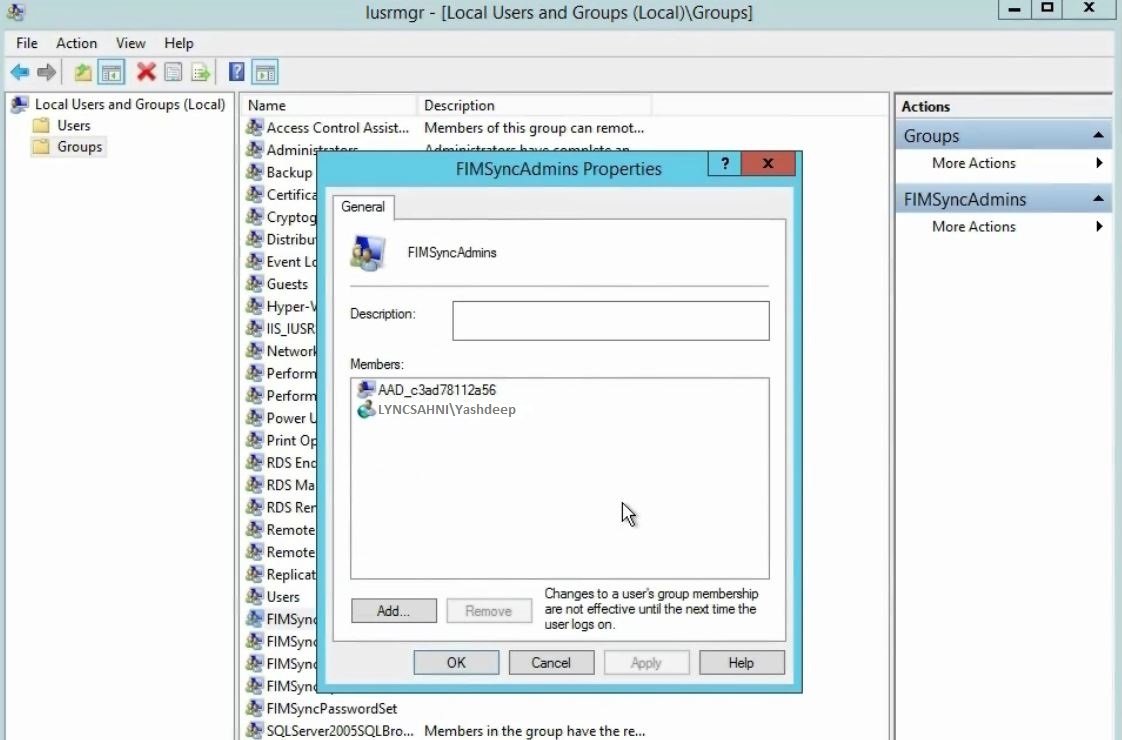Image resolution: width=1122 pixels, height=740 pixels.
Task: Click the group icon beside IIS_IUSR
Action: [x=254, y=328]
